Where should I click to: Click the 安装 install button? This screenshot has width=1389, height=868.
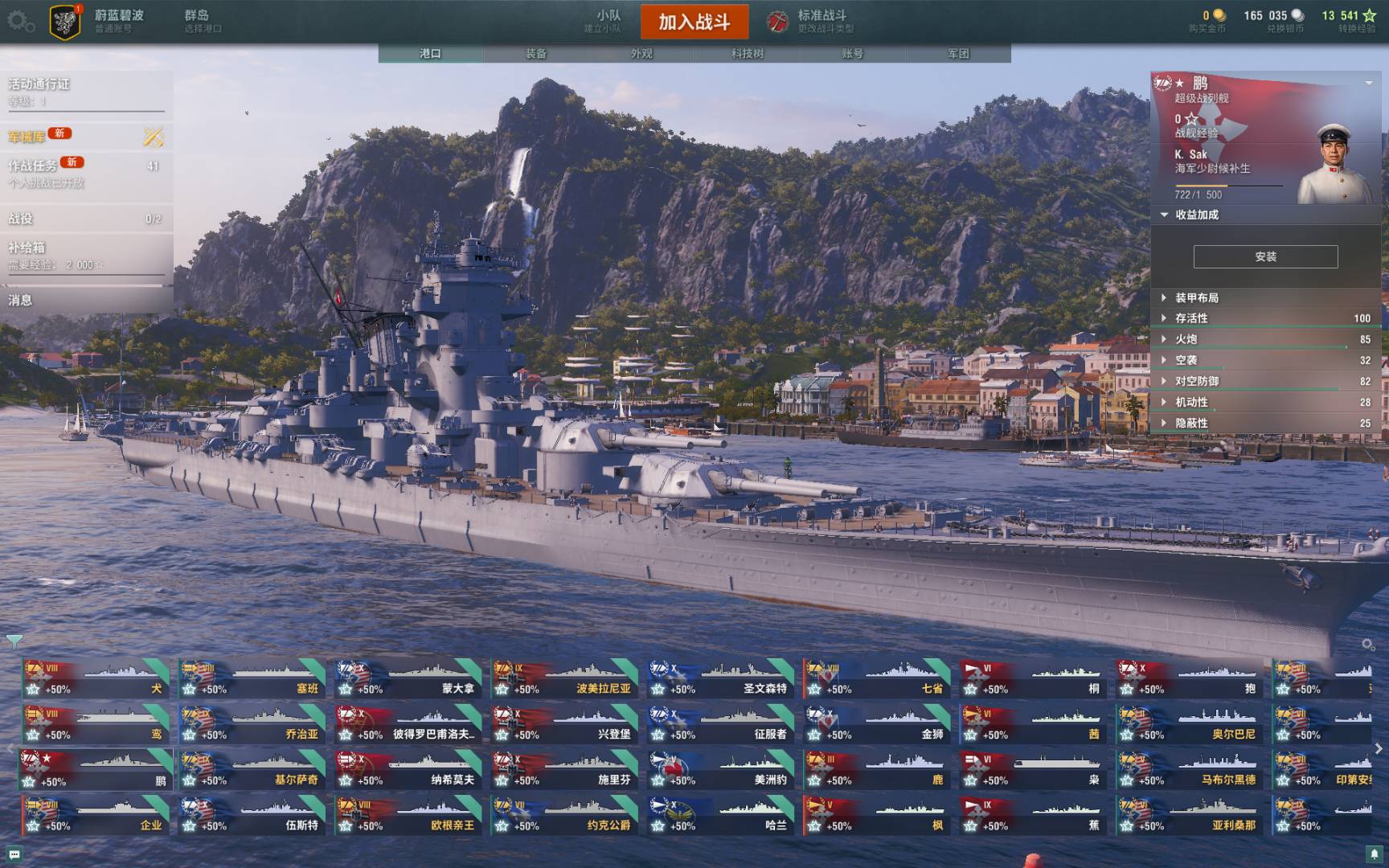click(x=1266, y=256)
